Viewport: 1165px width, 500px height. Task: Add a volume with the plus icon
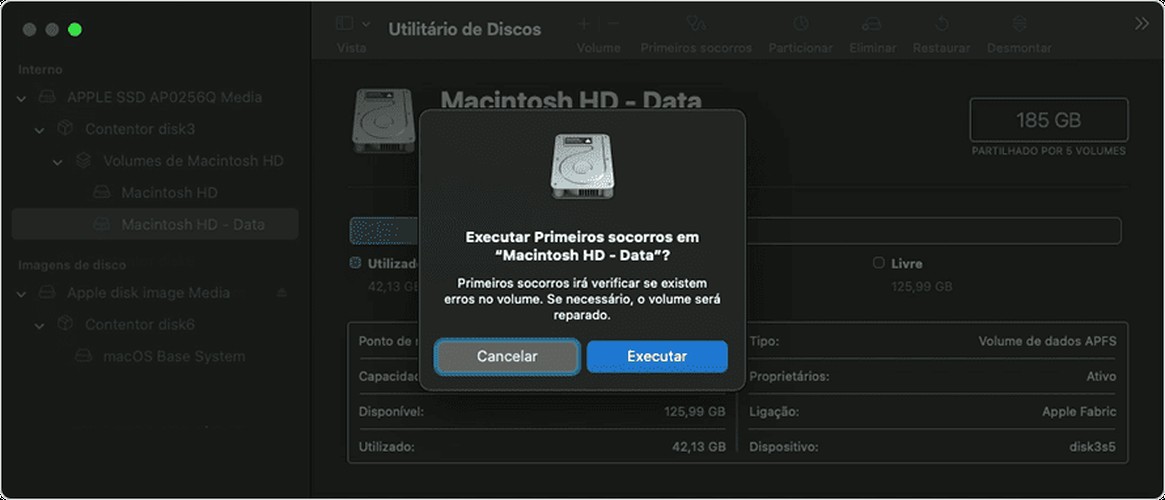pos(584,24)
